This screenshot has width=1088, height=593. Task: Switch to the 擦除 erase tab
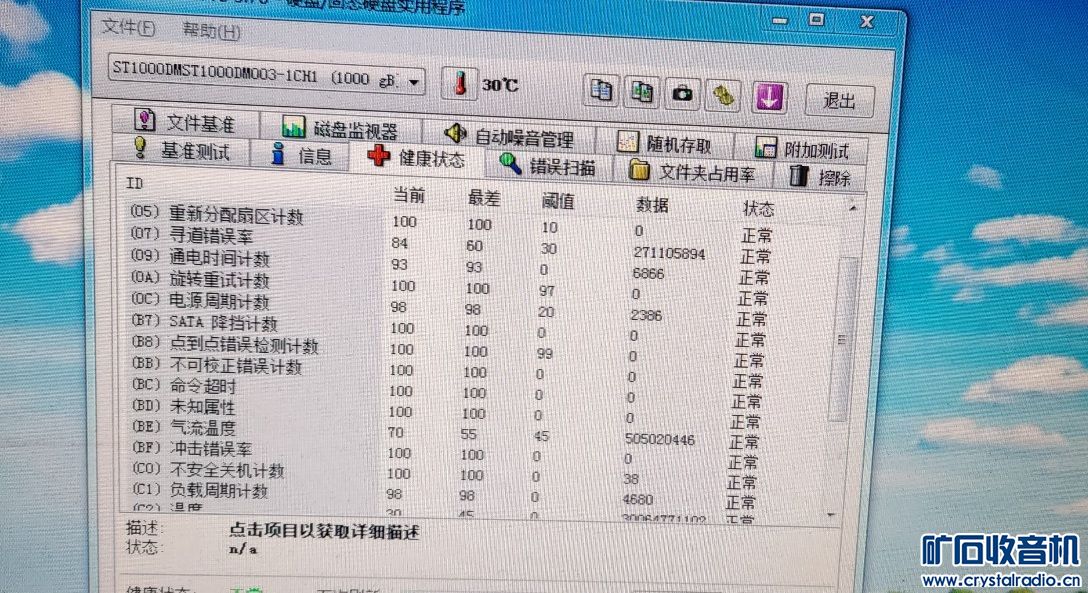point(820,176)
